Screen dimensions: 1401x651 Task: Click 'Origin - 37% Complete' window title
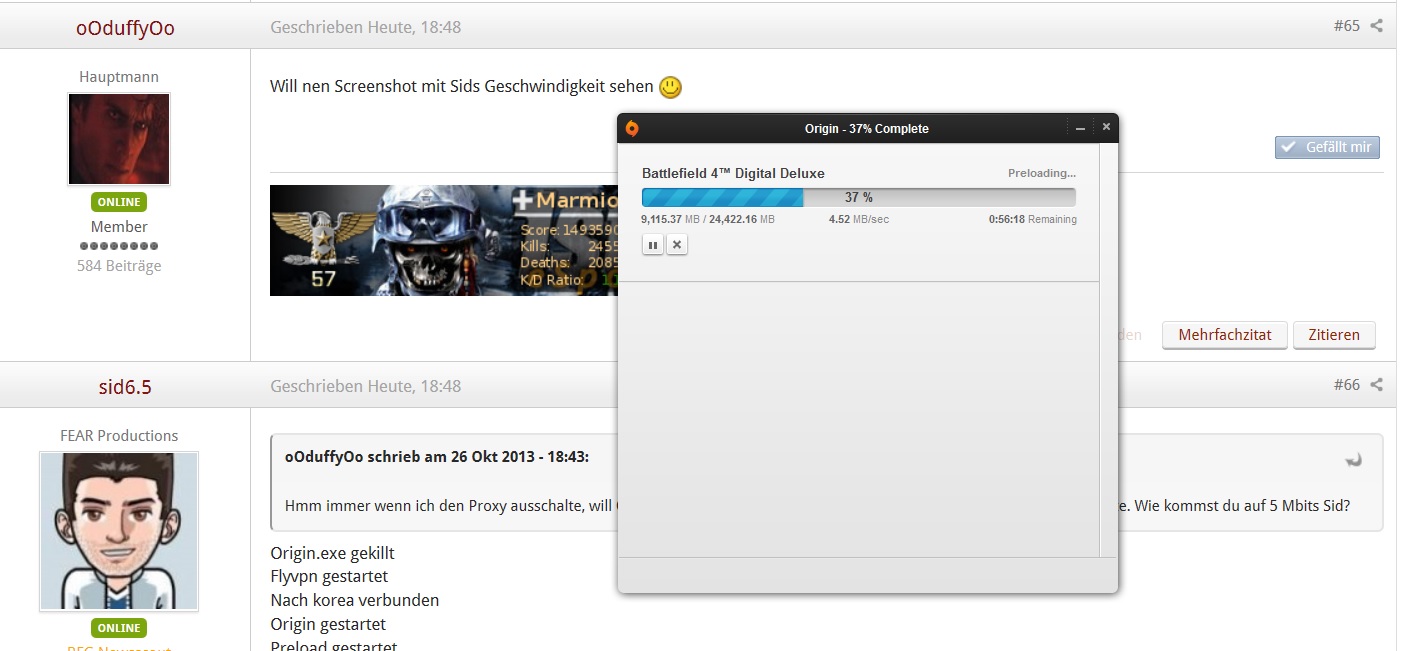coord(867,128)
